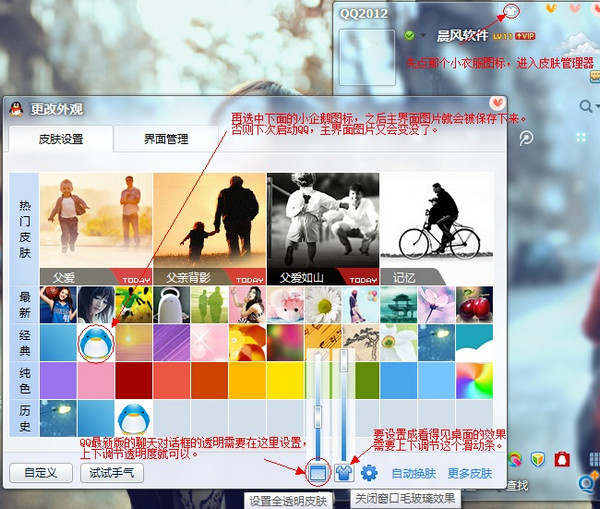Click the 自动换肤 link
The width and height of the screenshot is (600, 509).
pos(412,473)
